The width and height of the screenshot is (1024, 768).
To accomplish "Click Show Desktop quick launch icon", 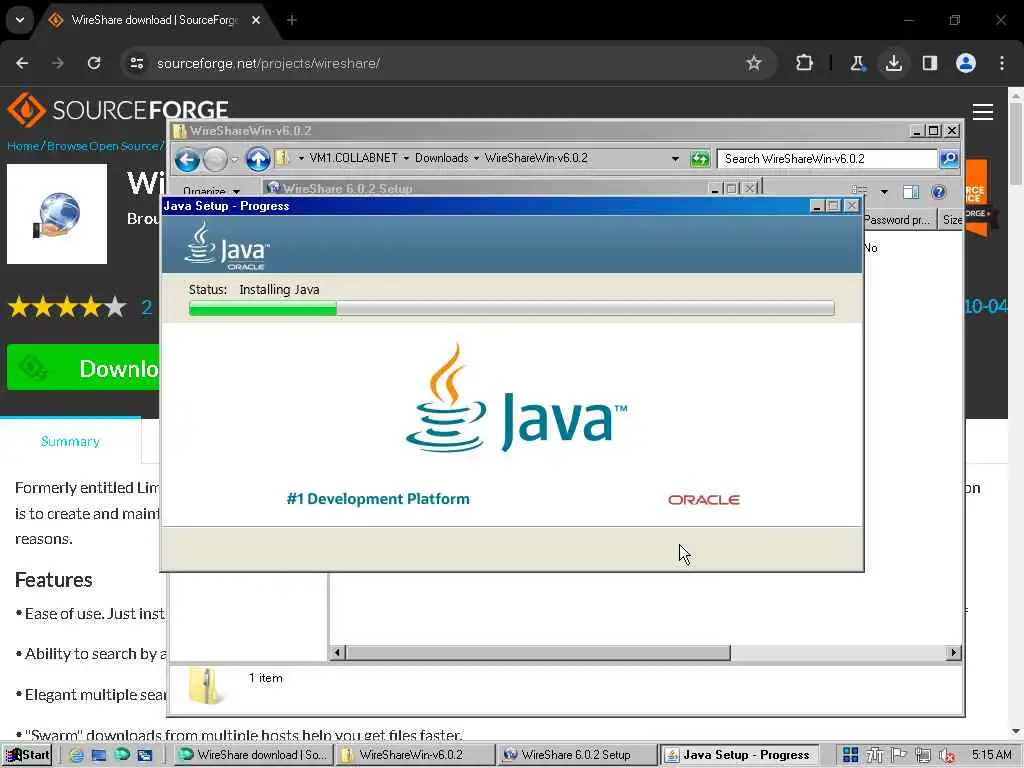I will [99, 755].
